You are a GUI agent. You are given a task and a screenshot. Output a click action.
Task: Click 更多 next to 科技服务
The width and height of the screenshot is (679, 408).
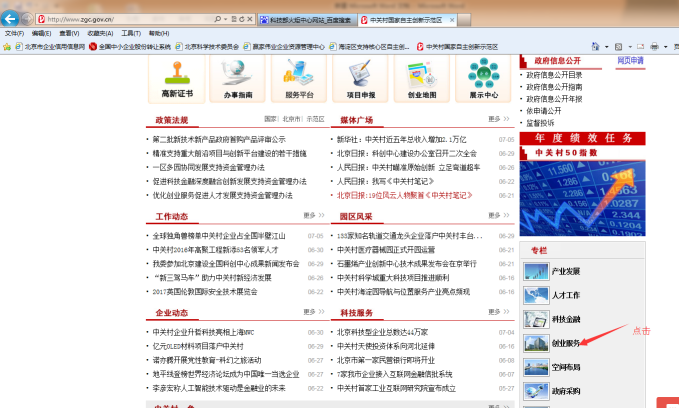499,312
